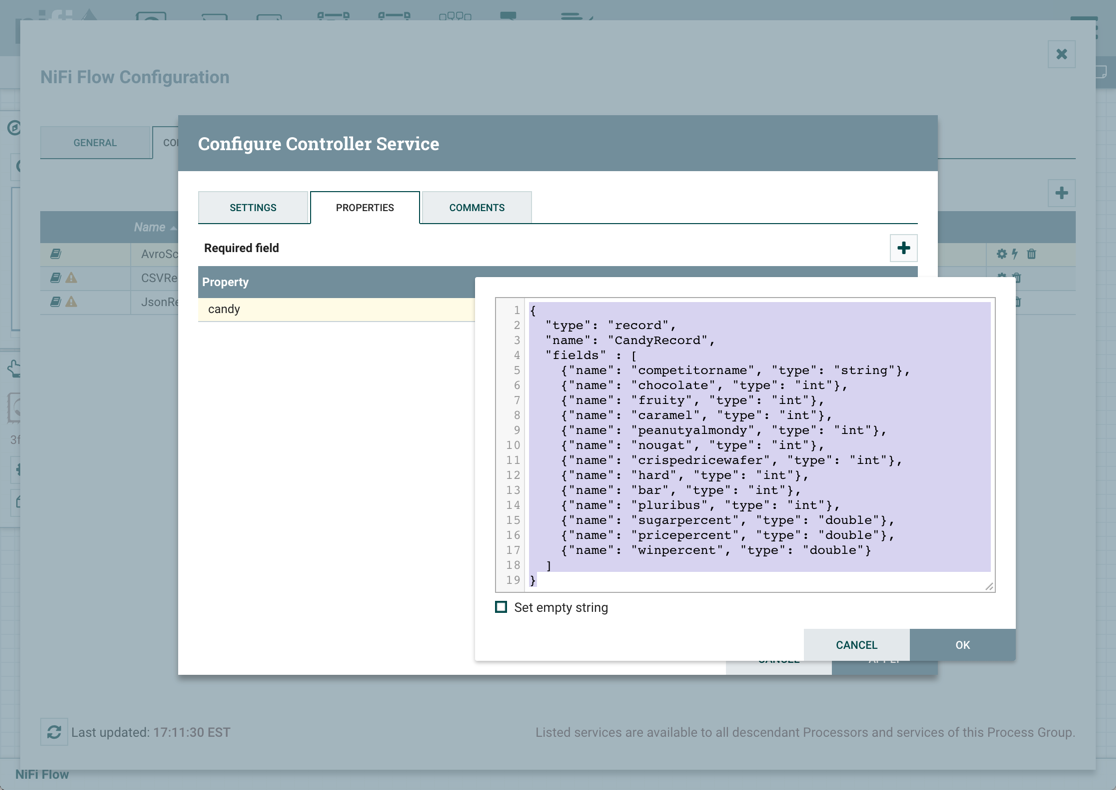Click the warning triangle in the CSVReader row

pyautogui.click(x=72, y=278)
